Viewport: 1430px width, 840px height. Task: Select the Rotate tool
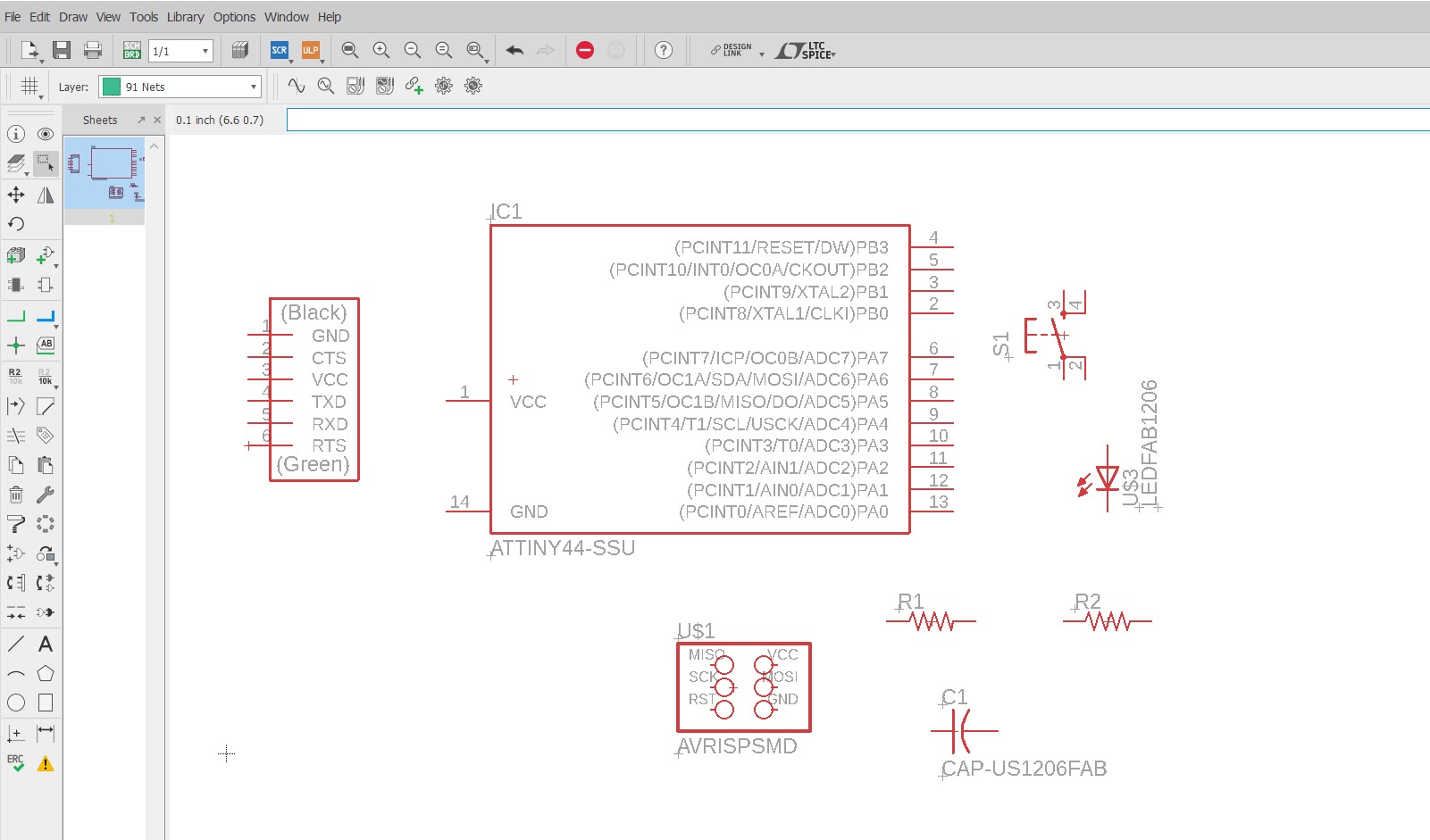click(16, 224)
